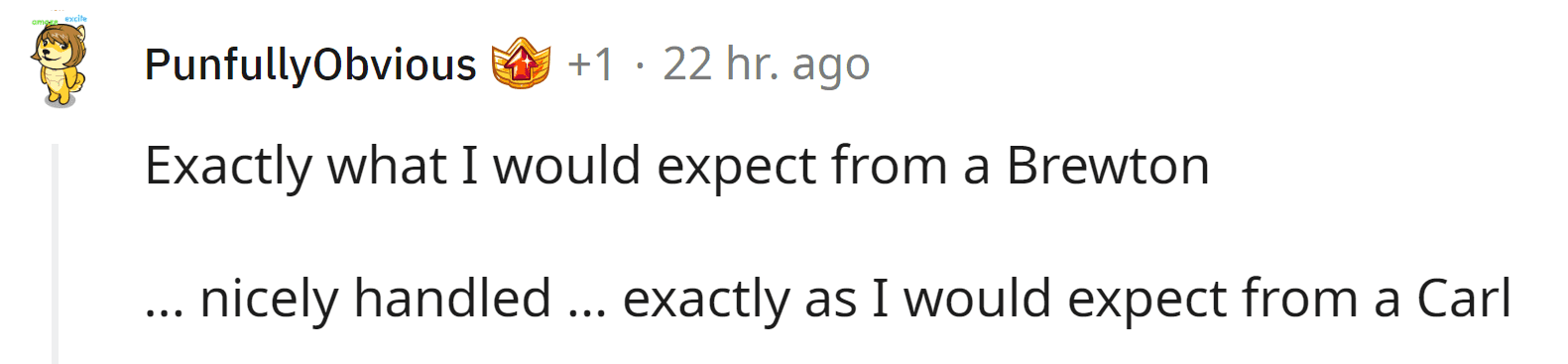Visit the PunfullyObvious user profile link

[310, 65]
